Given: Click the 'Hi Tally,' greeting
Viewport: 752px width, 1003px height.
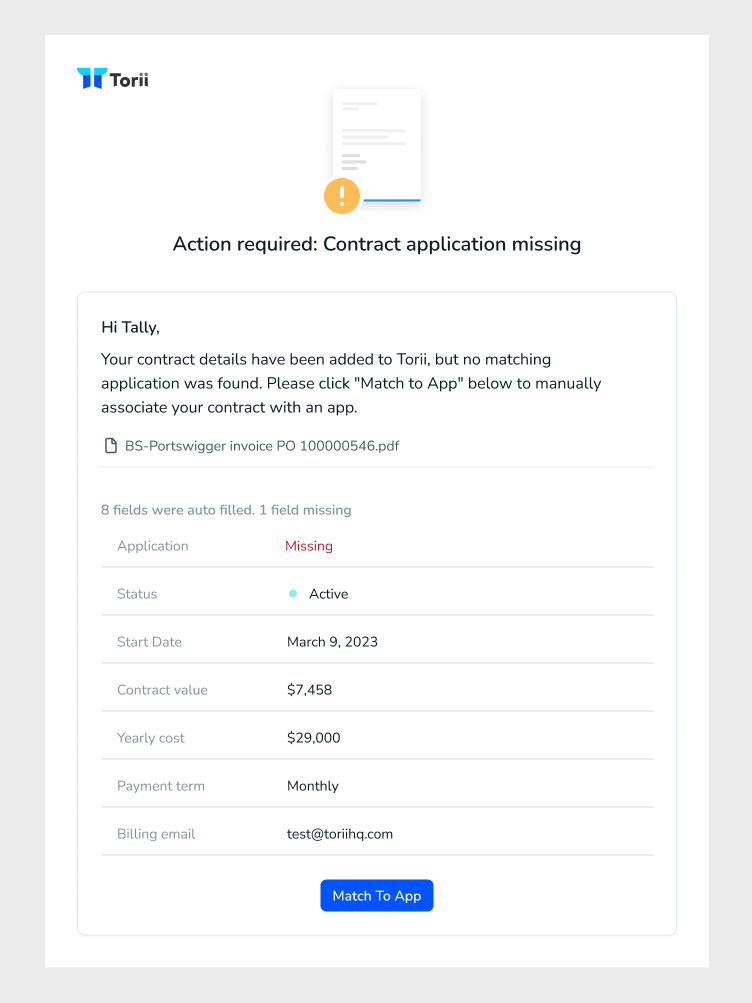Looking at the screenshot, I should point(130,328).
